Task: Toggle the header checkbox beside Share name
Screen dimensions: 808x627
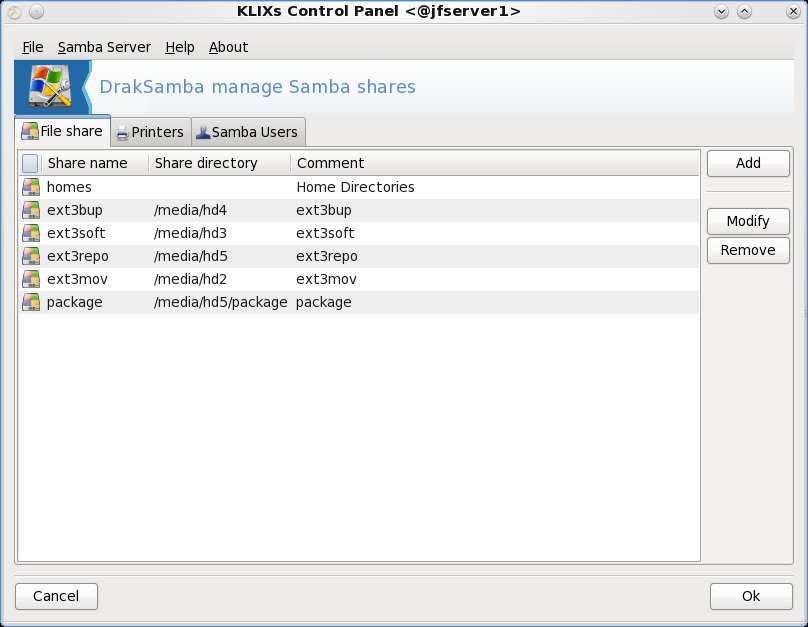Action: pos(30,163)
